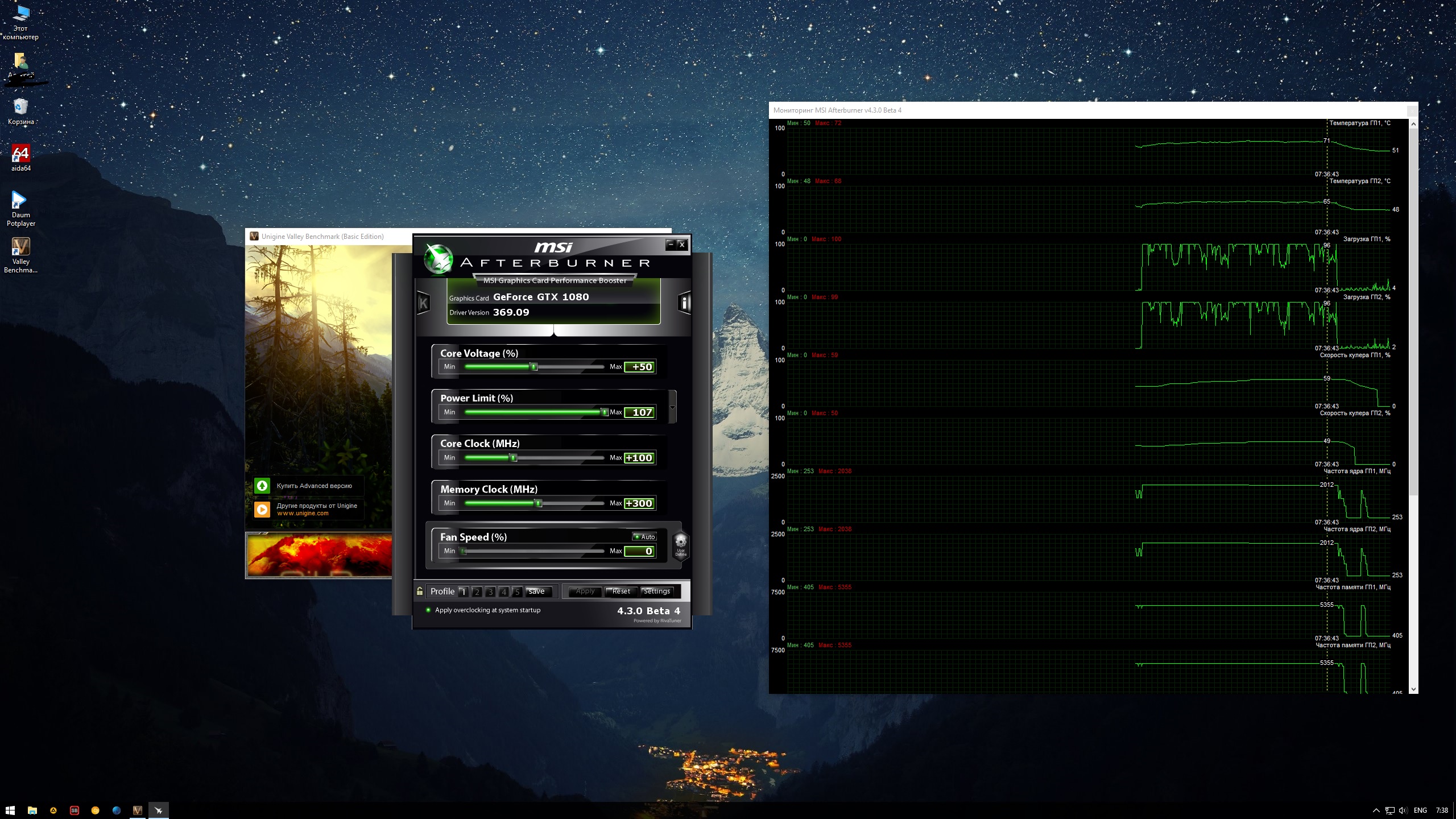Click the Reset button
The height and width of the screenshot is (819, 1456).
tap(621, 591)
